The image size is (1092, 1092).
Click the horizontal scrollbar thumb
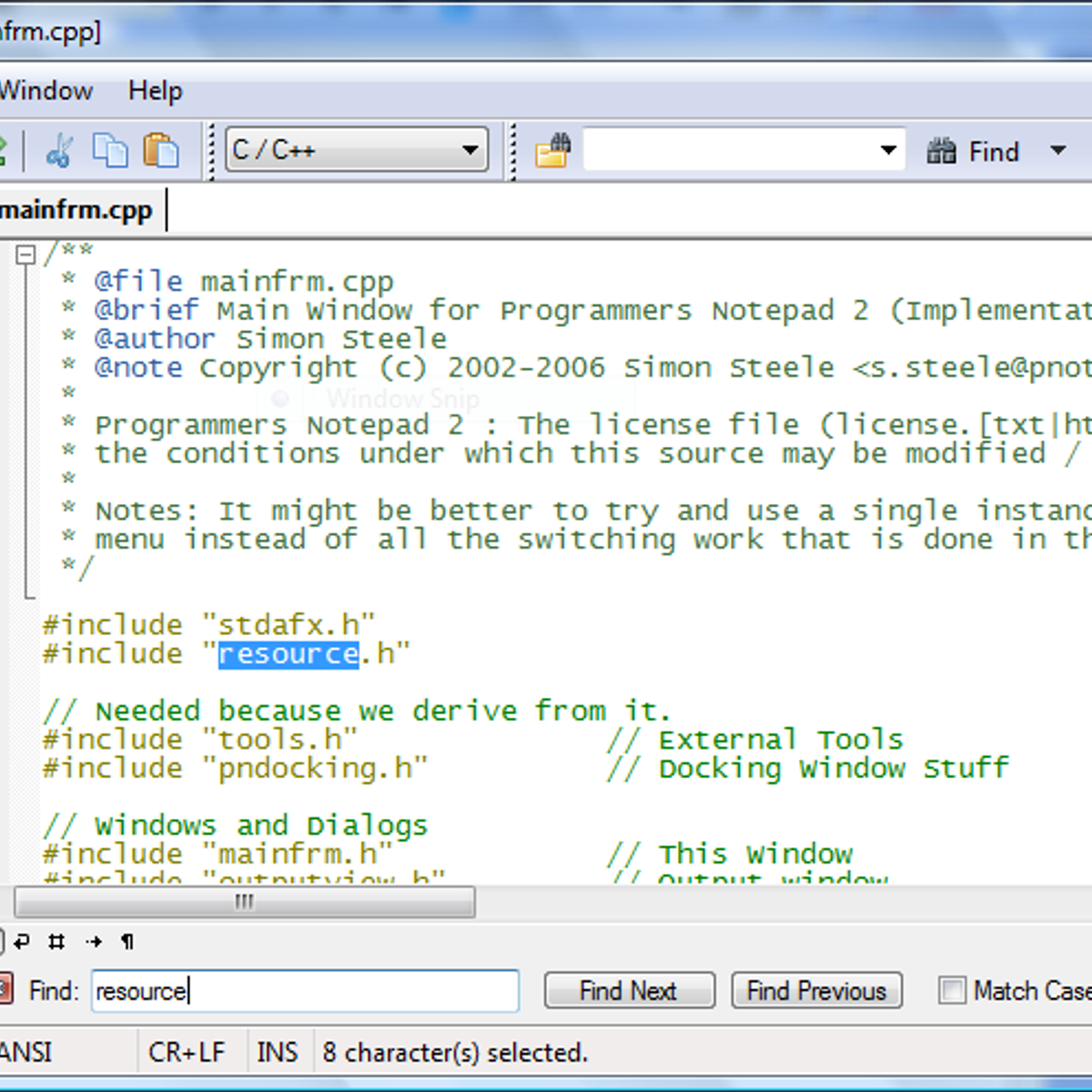coord(245,902)
